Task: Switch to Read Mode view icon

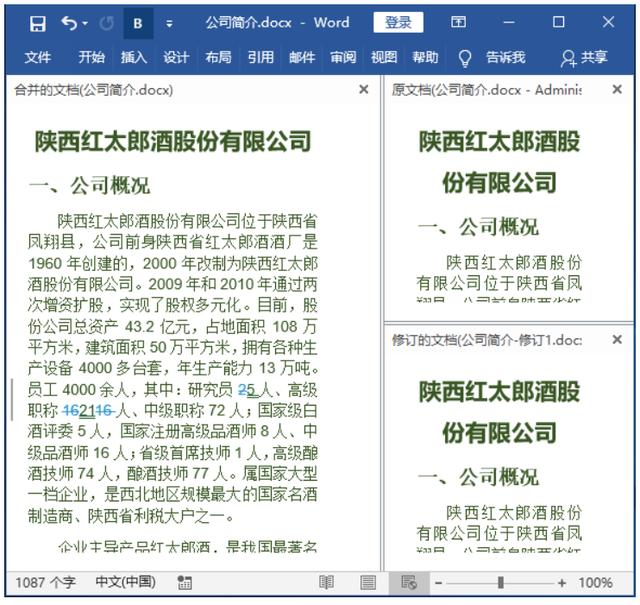Action: pyautogui.click(x=327, y=583)
